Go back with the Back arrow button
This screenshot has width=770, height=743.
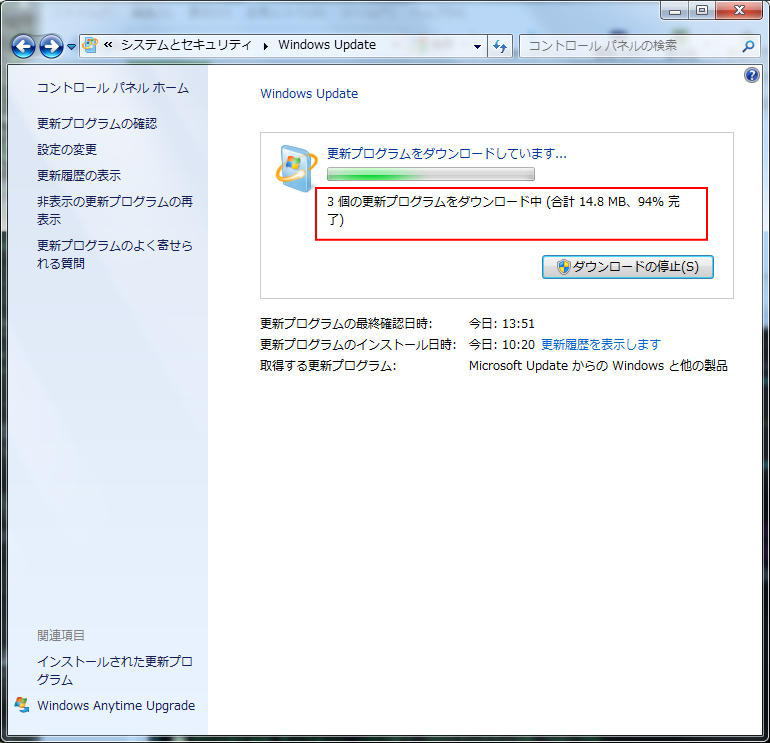coord(23,47)
